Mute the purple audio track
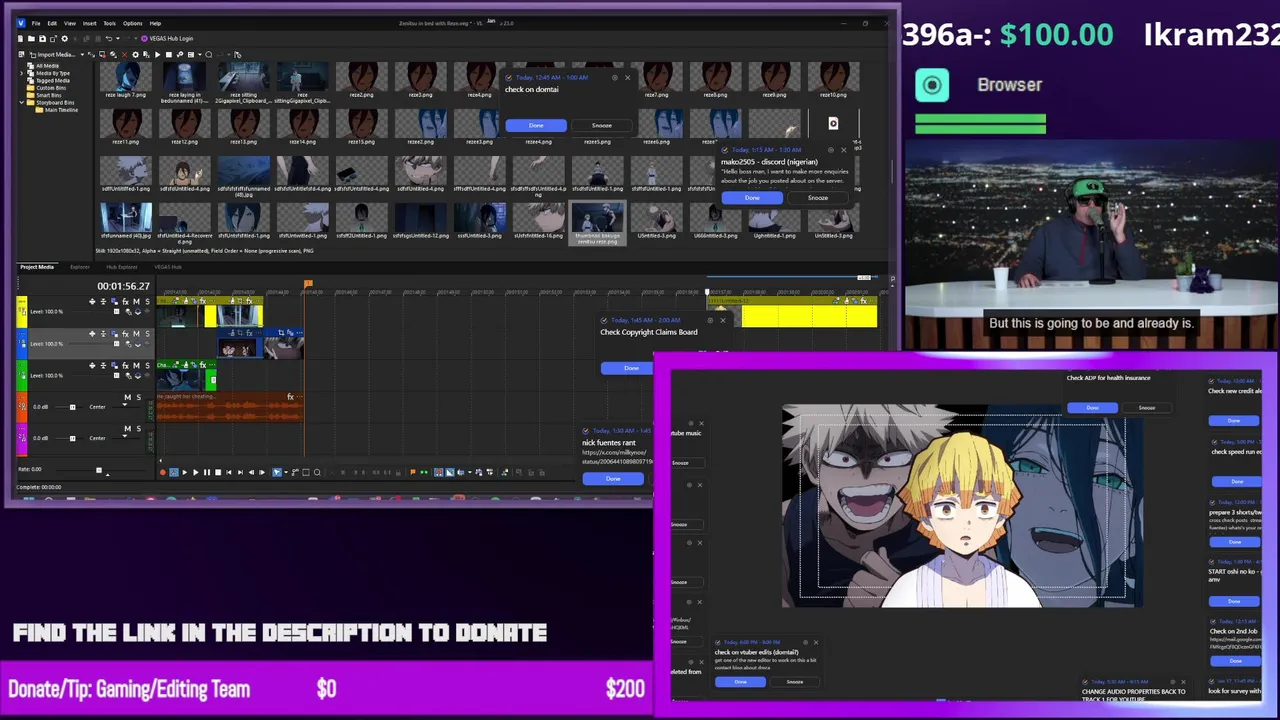 click(128, 428)
